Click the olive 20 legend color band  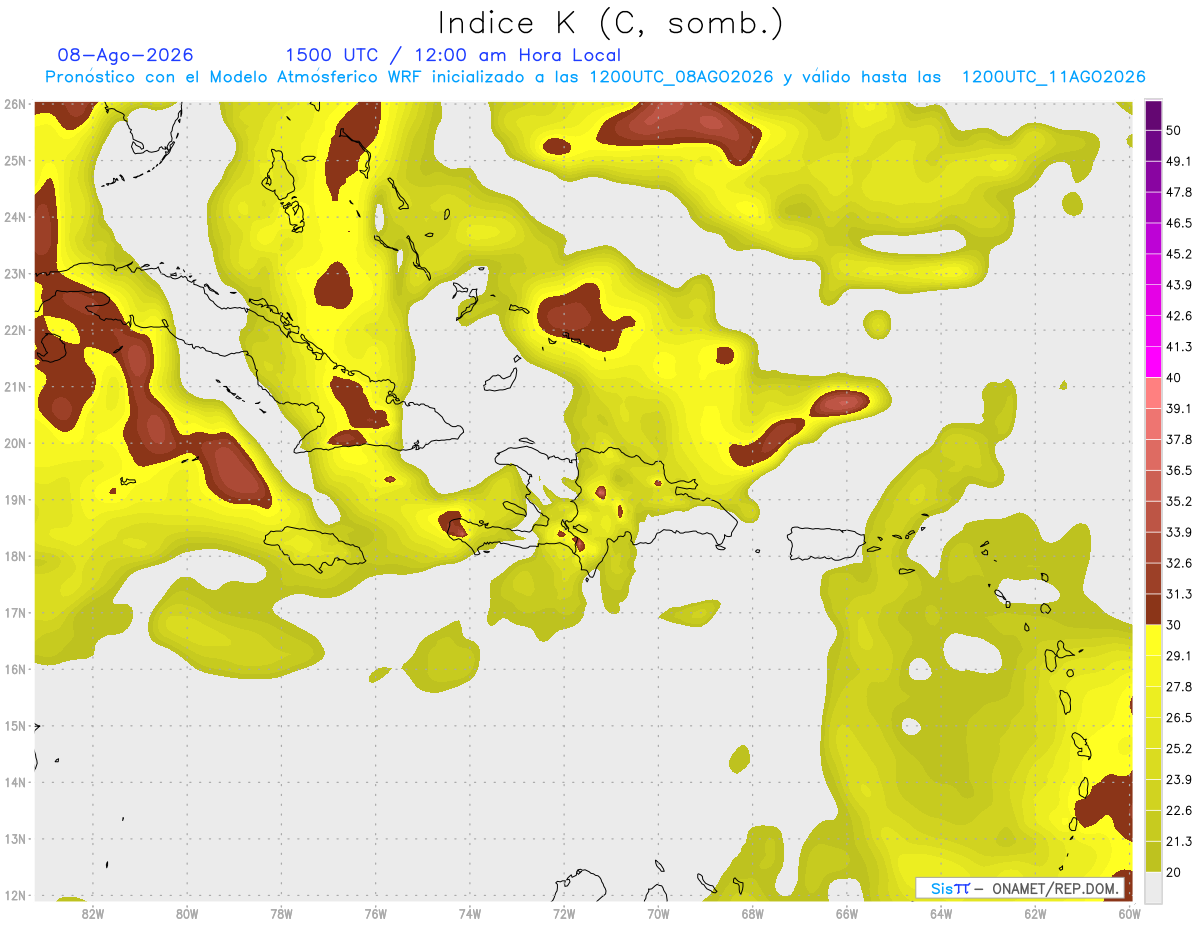[1153, 856]
